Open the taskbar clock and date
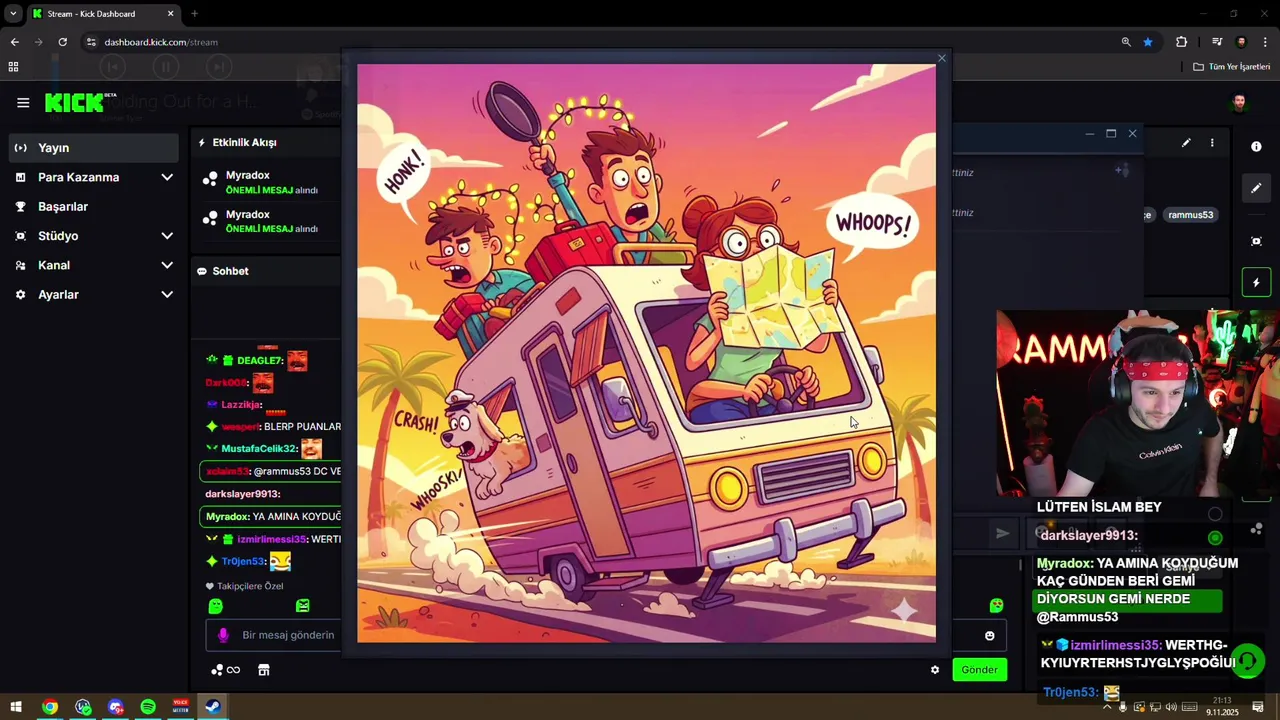The height and width of the screenshot is (720, 1280). point(1222,707)
